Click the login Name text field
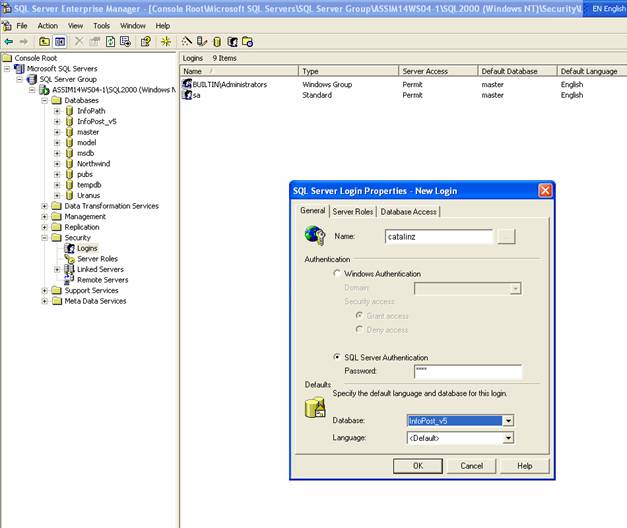Image resolution: width=627 pixels, height=528 pixels. point(439,237)
